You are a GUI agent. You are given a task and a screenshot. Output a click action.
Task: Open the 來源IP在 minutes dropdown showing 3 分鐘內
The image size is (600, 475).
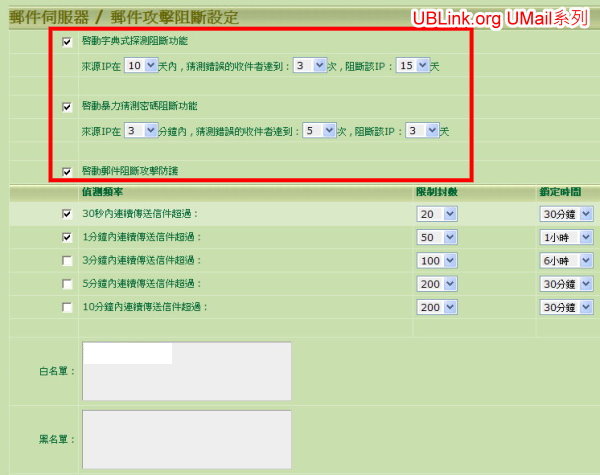tap(142, 130)
